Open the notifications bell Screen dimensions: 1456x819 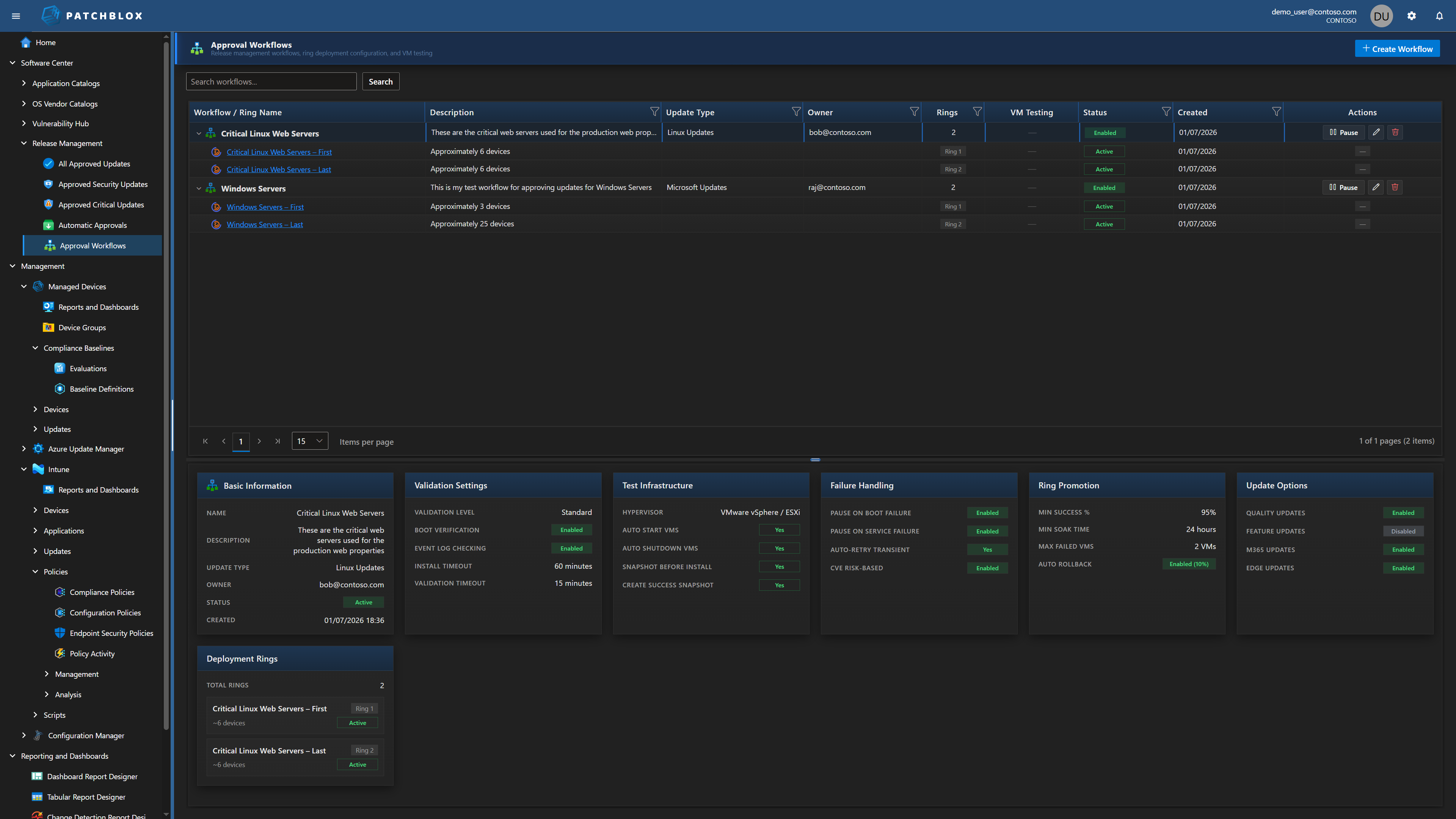[x=1439, y=15]
